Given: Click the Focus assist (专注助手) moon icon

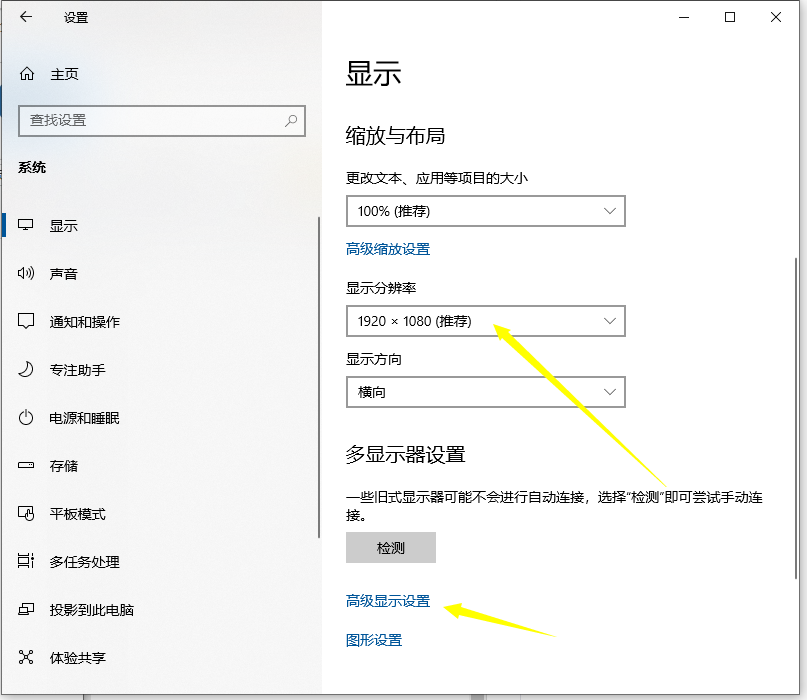Looking at the screenshot, I should (x=27, y=370).
